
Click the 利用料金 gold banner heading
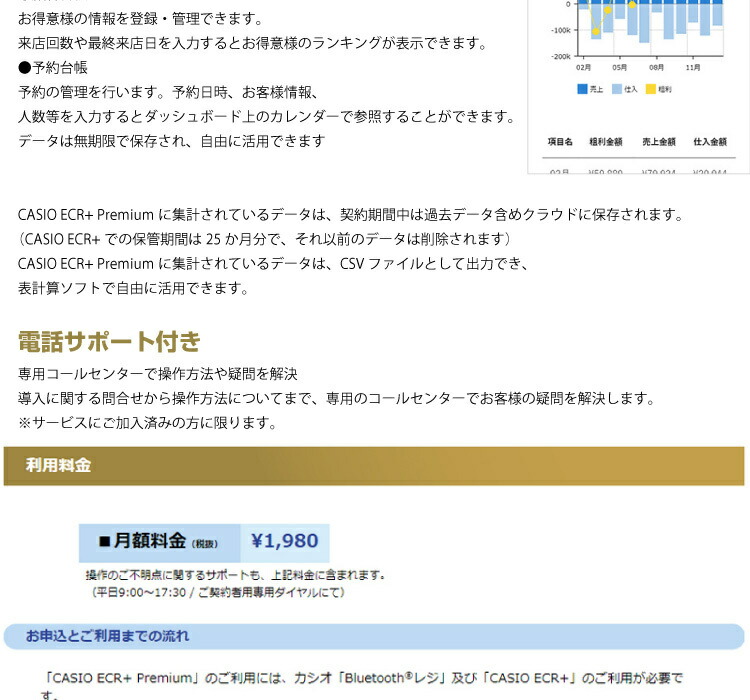(374, 466)
